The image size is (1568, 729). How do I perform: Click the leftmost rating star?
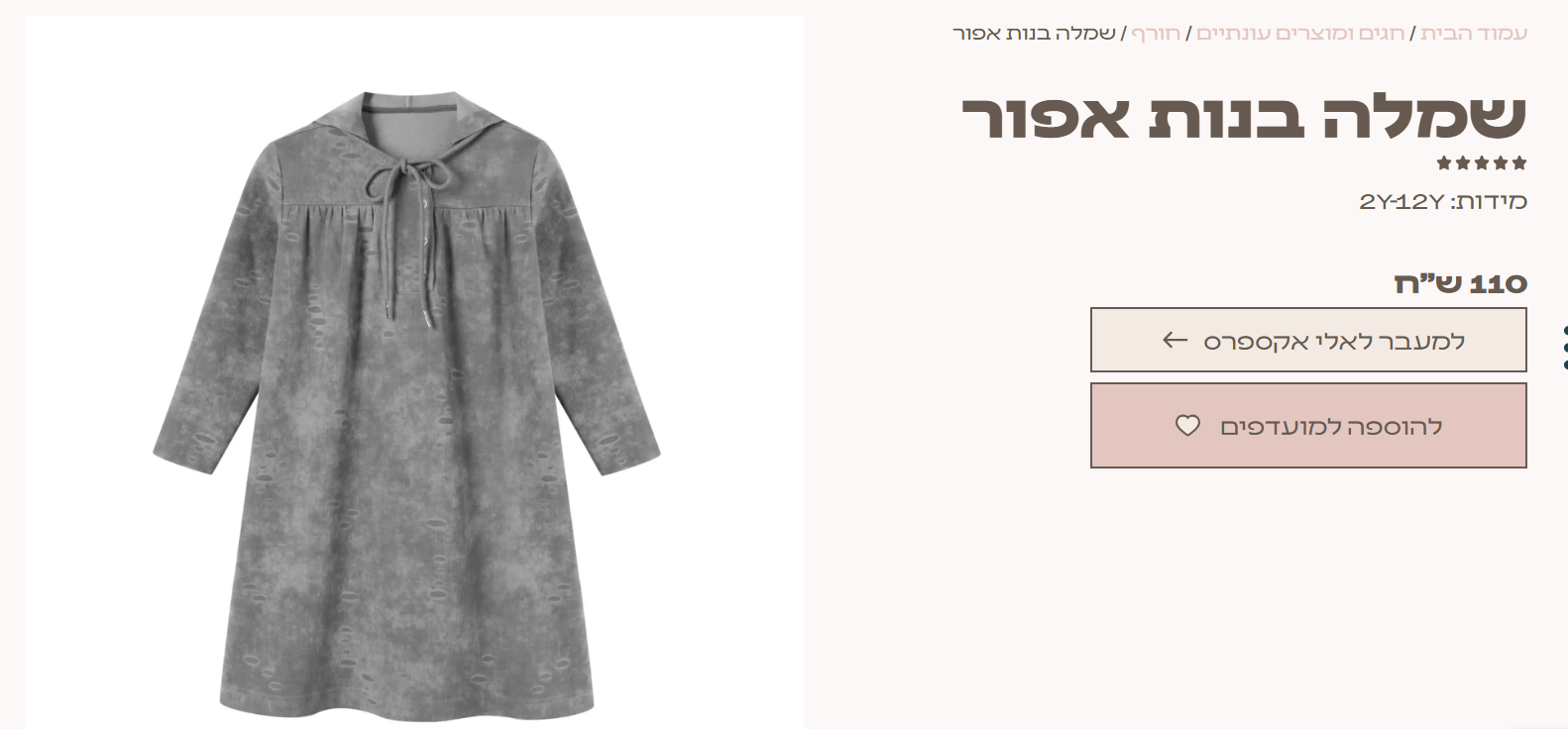click(1444, 162)
